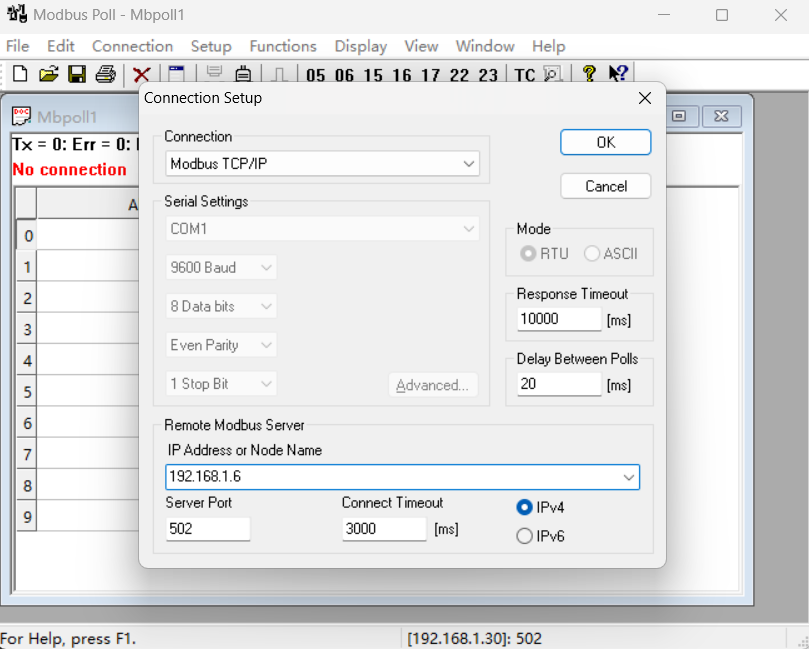The image size is (809, 649).
Task: Click the red X disconnect icon
Action: click(141, 75)
